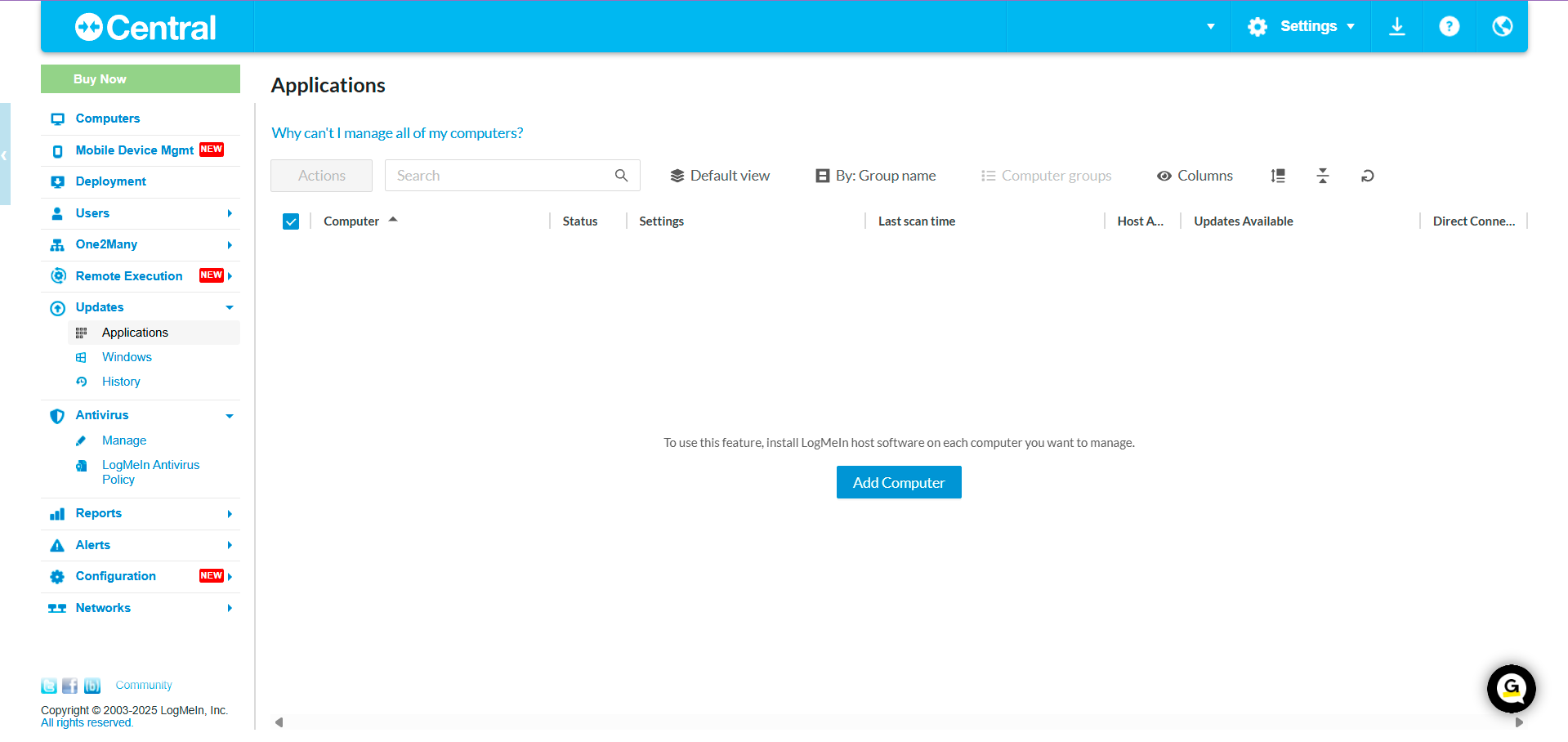Collapse the Updates section arrow
This screenshot has height=742, width=1568.
230,308
